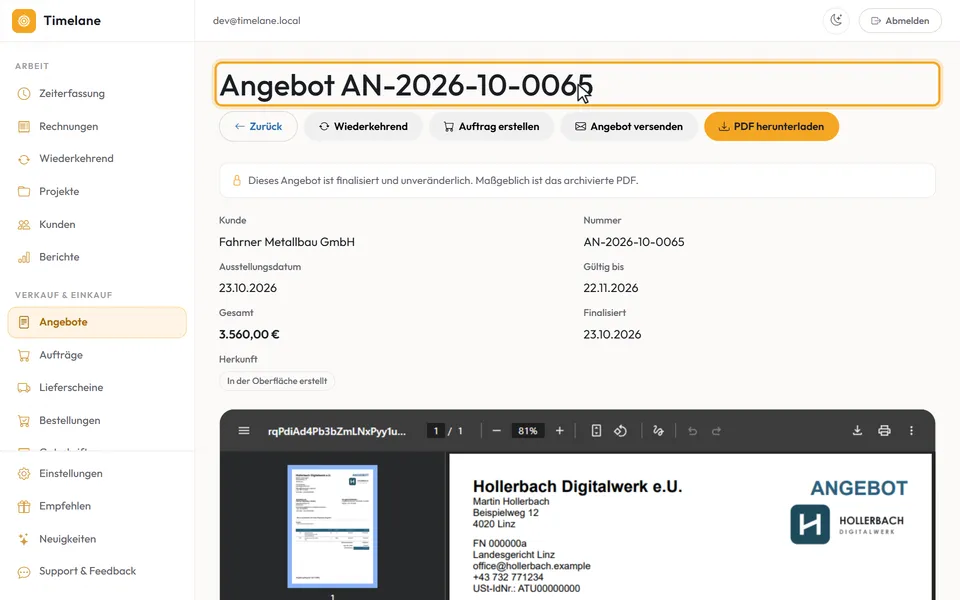The image size is (960, 600).
Task: Select Angebote in sidebar
Action: coord(97,322)
